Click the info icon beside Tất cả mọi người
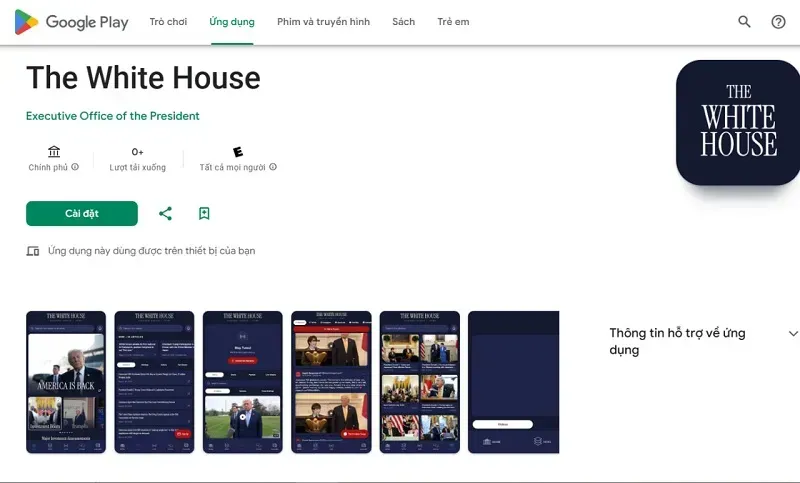 point(273,167)
